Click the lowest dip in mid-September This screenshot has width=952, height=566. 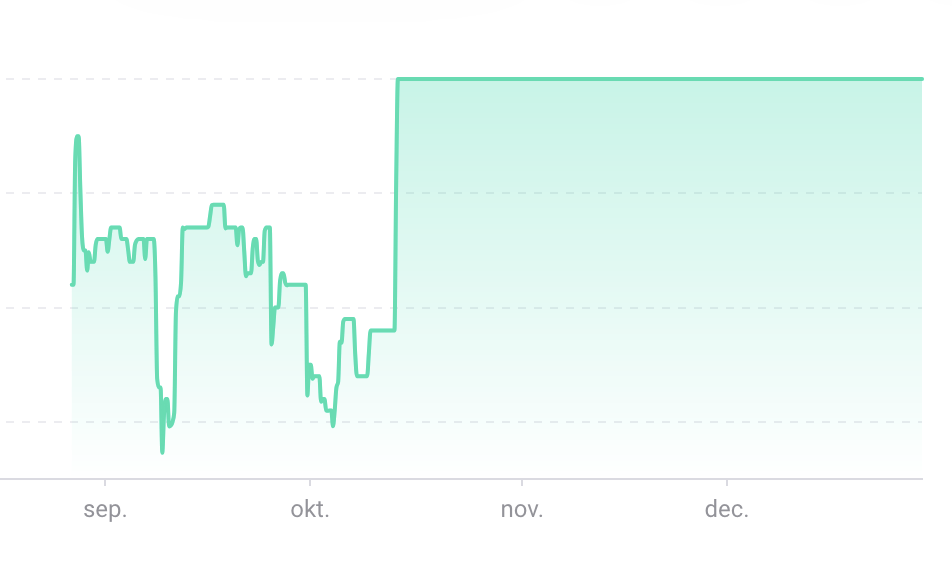tap(162, 451)
